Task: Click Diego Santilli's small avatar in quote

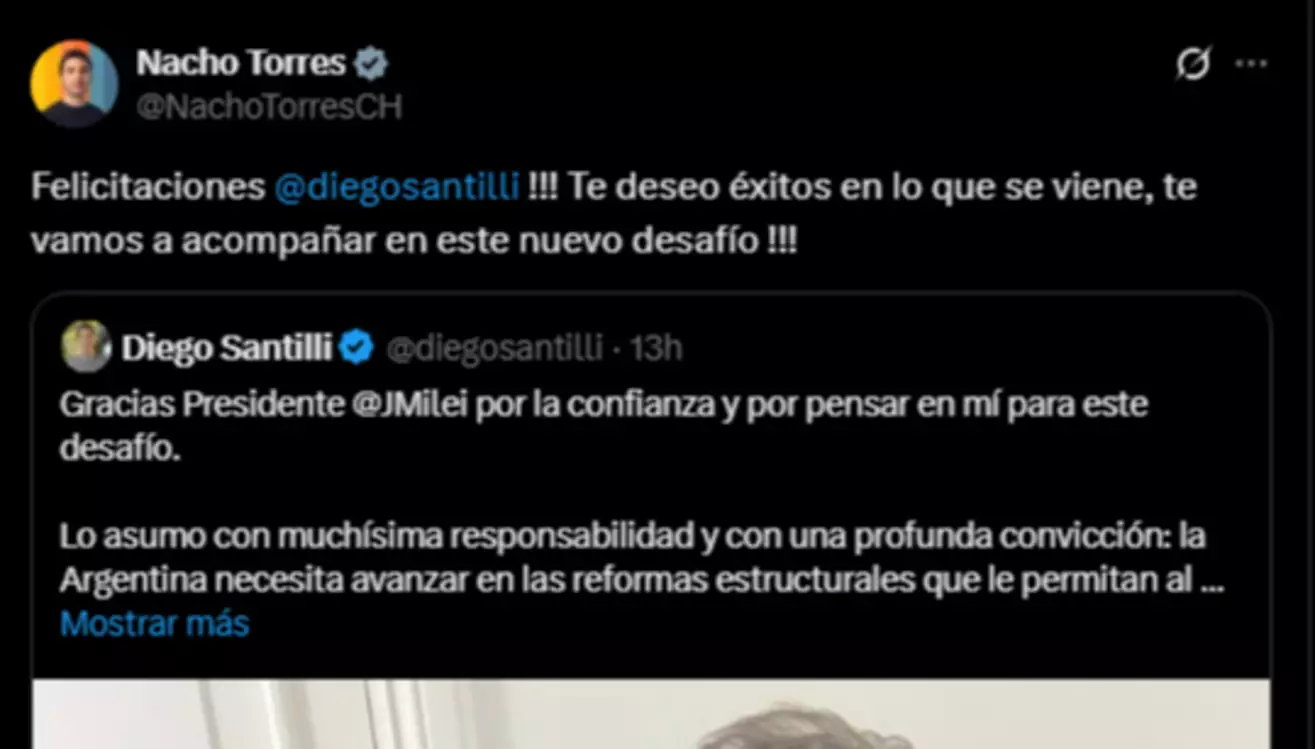Action: (x=86, y=346)
